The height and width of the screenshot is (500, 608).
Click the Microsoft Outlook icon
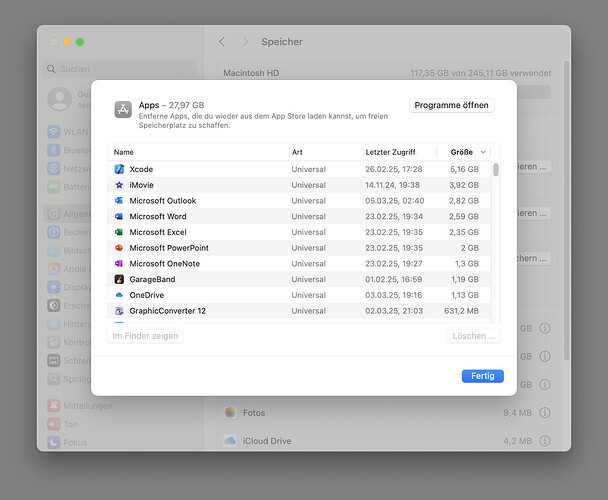[119, 201]
